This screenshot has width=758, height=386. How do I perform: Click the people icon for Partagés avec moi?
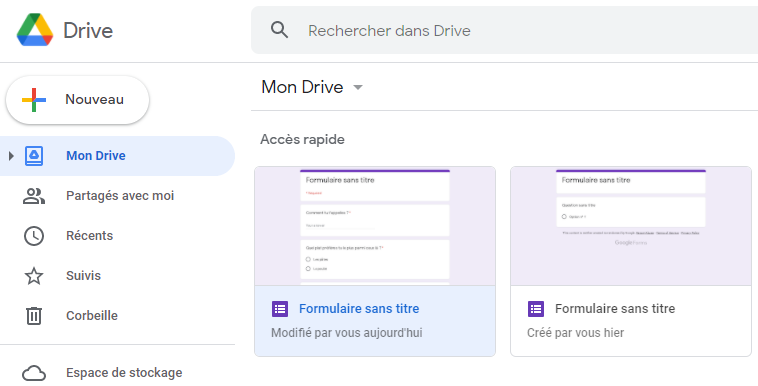pos(34,196)
